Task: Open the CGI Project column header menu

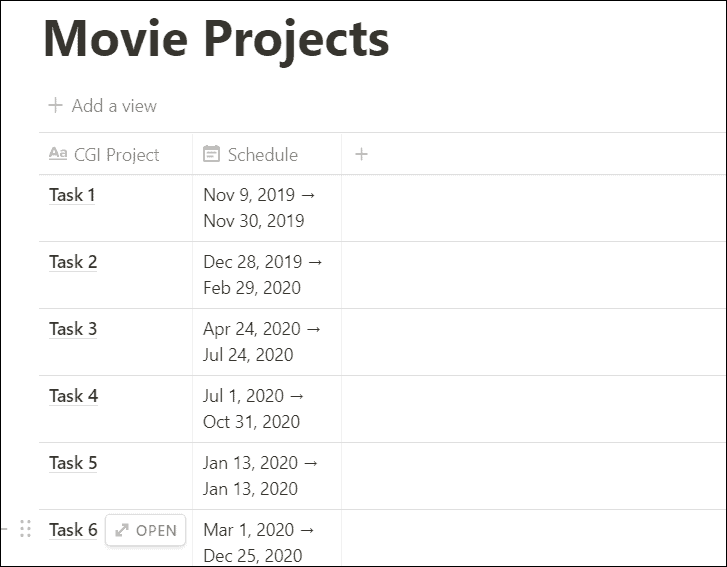Action: tap(116, 154)
